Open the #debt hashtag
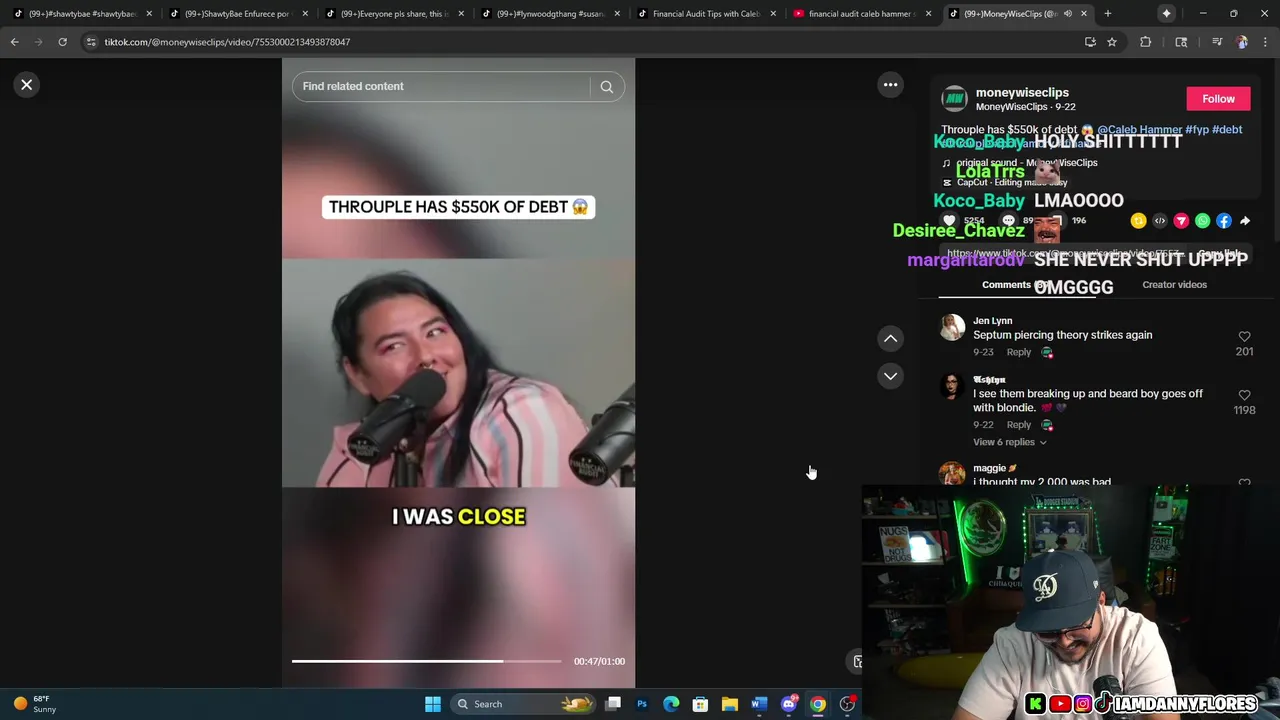This screenshot has height=720, width=1280. (x=1227, y=130)
